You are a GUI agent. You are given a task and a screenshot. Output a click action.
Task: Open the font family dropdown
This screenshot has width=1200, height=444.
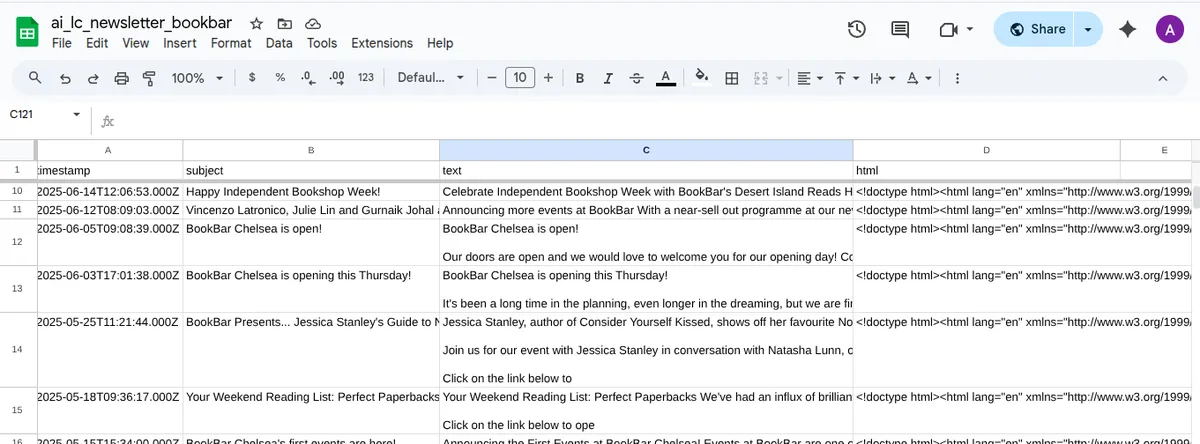430,78
